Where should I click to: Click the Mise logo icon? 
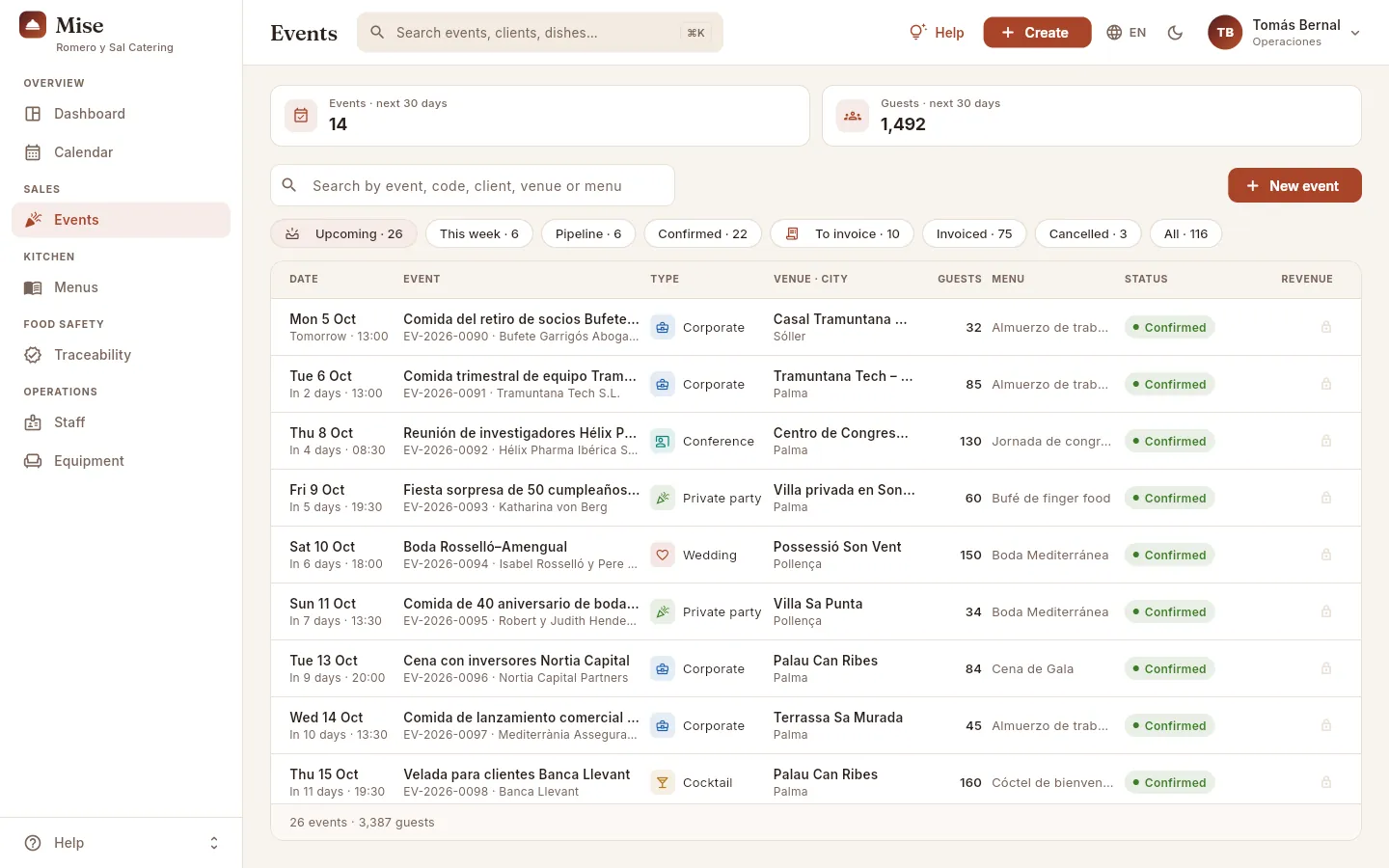tap(33, 25)
